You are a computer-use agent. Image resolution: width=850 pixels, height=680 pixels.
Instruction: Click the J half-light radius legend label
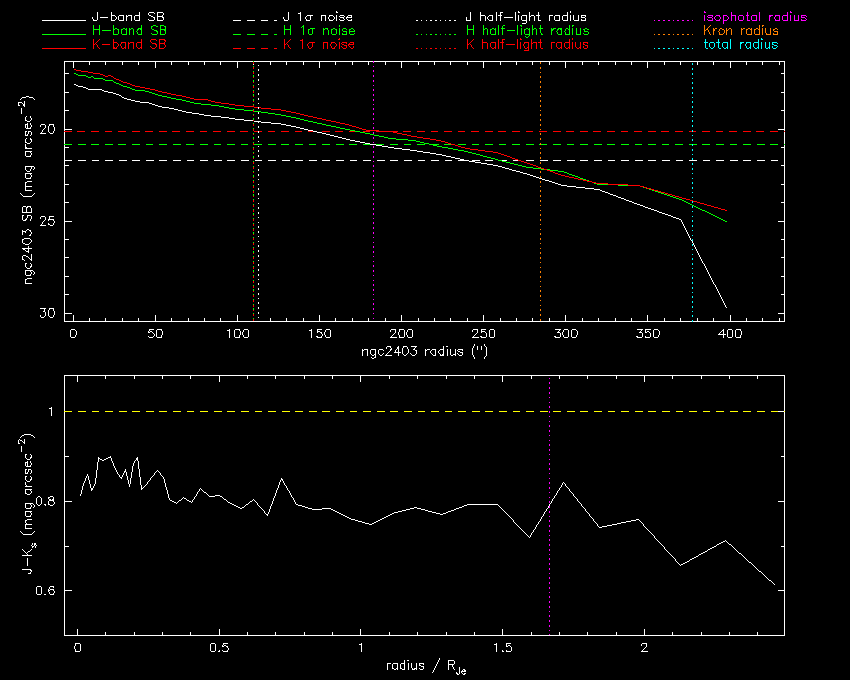[x=526, y=18]
